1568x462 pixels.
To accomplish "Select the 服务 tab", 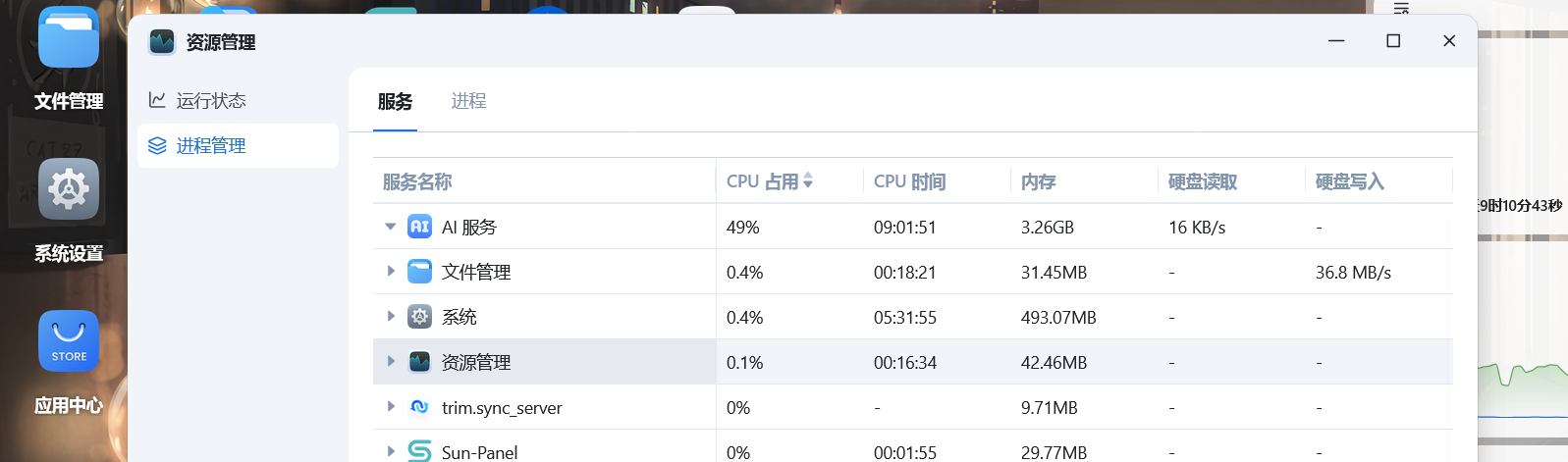I will tap(395, 101).
